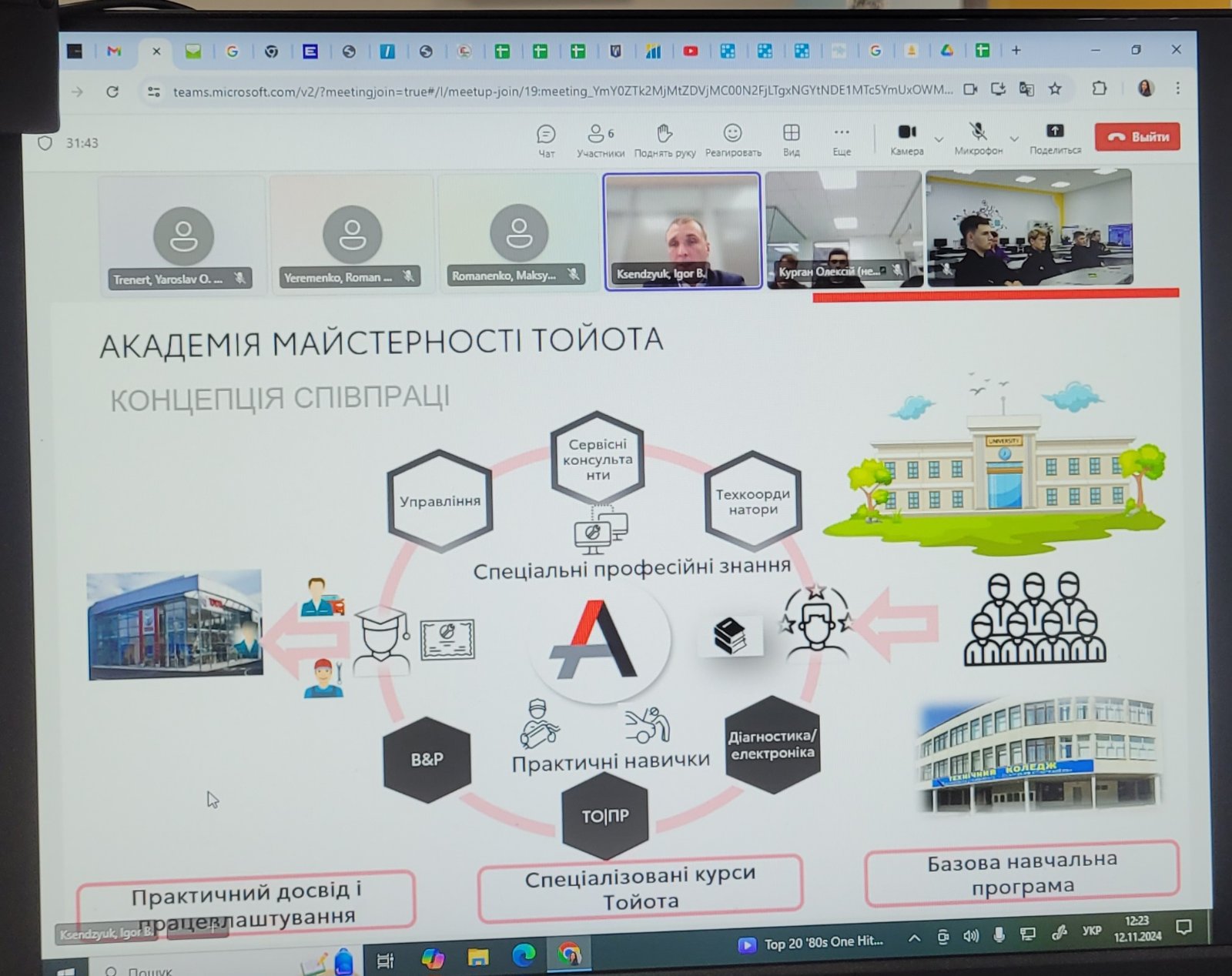Click the meeting shield security icon
This screenshot has width=1232, height=976.
pyautogui.click(x=45, y=143)
